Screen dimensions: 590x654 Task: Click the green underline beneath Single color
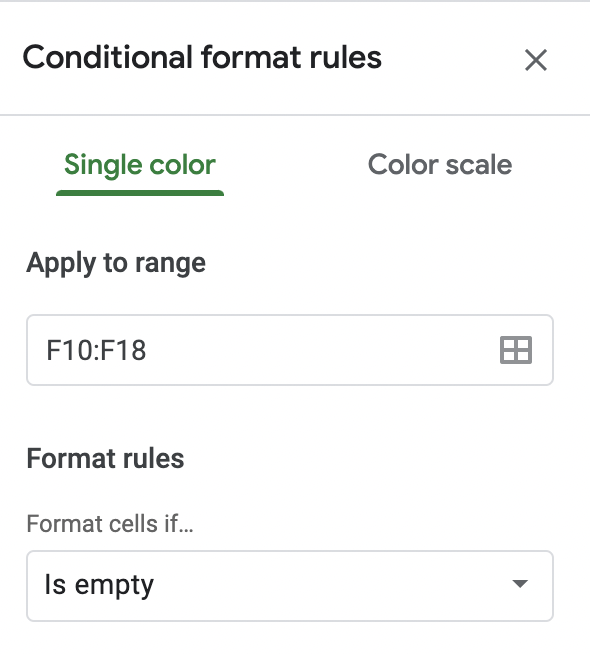(x=140, y=193)
